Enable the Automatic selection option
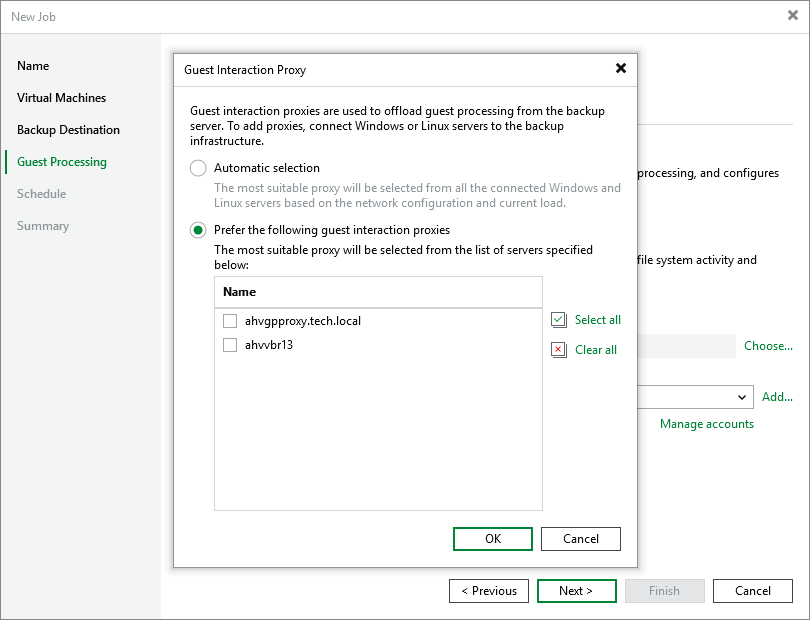 pos(197,168)
